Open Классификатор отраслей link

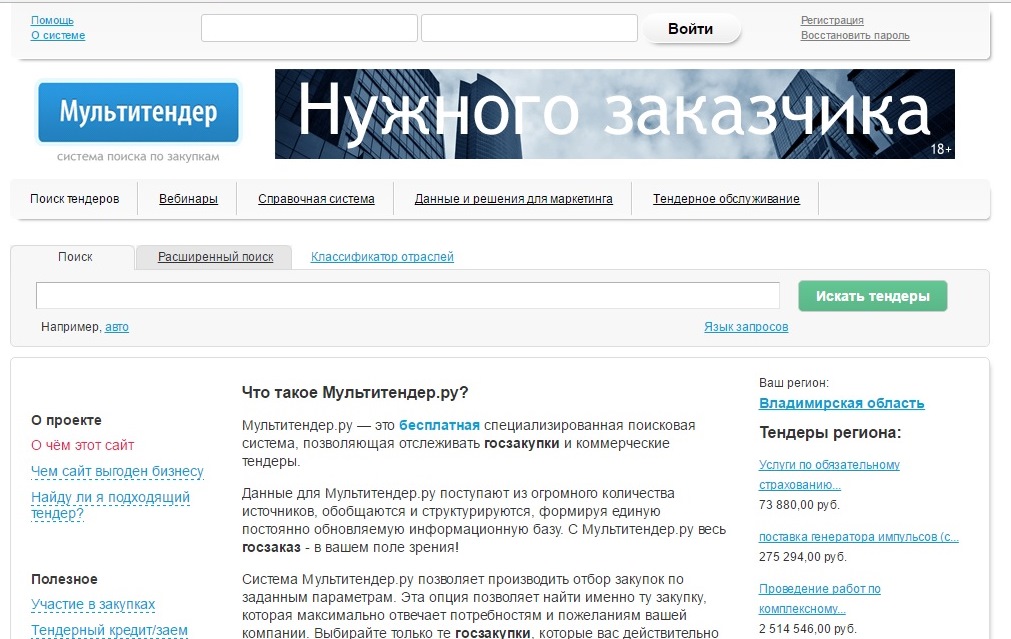[382, 257]
